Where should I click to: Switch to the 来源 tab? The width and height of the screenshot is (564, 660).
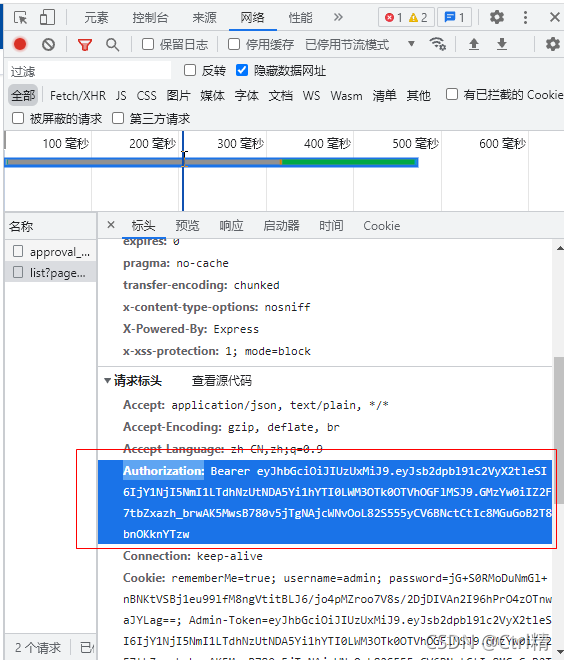tap(205, 17)
